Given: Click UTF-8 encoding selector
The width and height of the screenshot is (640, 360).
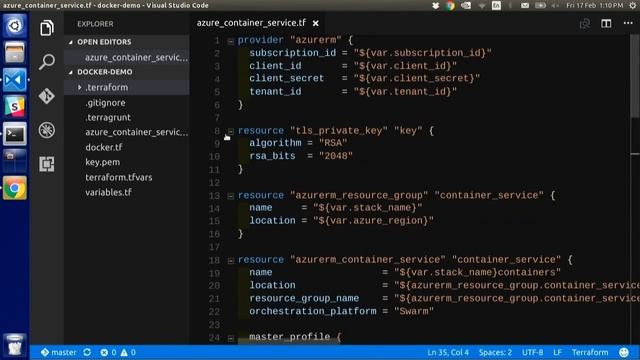Looking at the screenshot, I should 533,352.
